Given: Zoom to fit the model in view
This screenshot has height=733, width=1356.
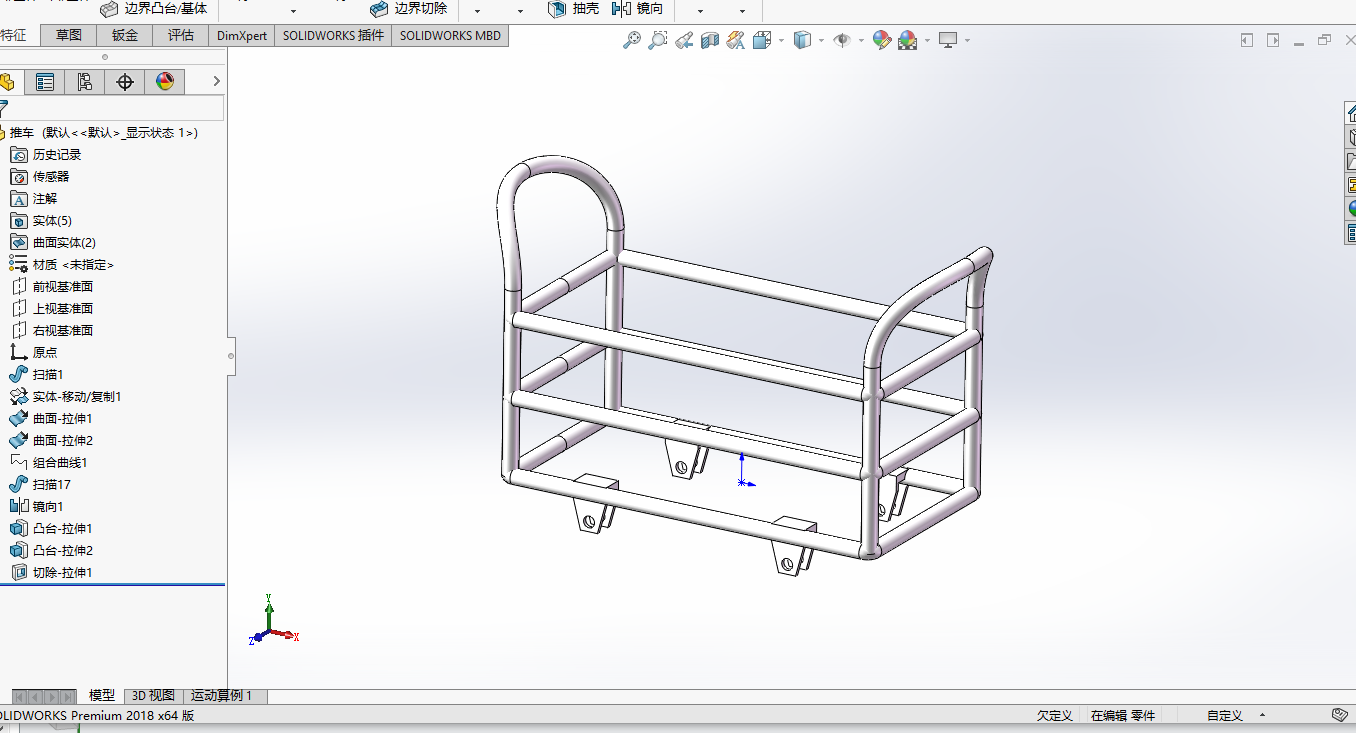Looking at the screenshot, I should [632, 40].
